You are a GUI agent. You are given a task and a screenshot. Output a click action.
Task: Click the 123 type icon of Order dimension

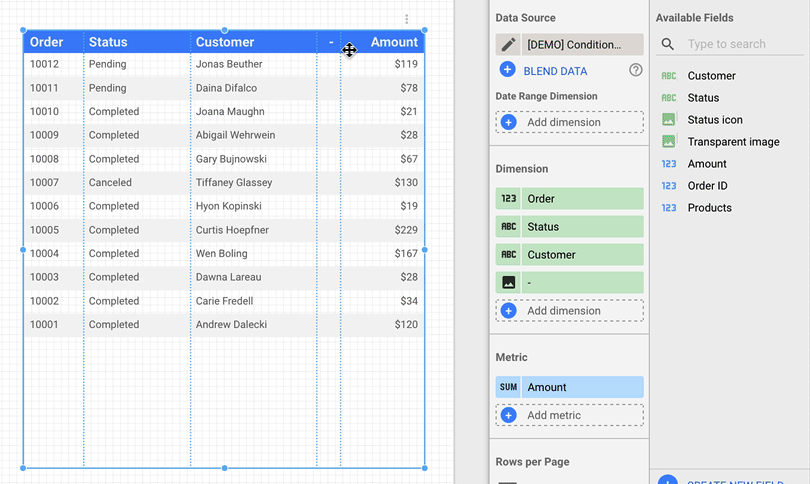(x=508, y=198)
